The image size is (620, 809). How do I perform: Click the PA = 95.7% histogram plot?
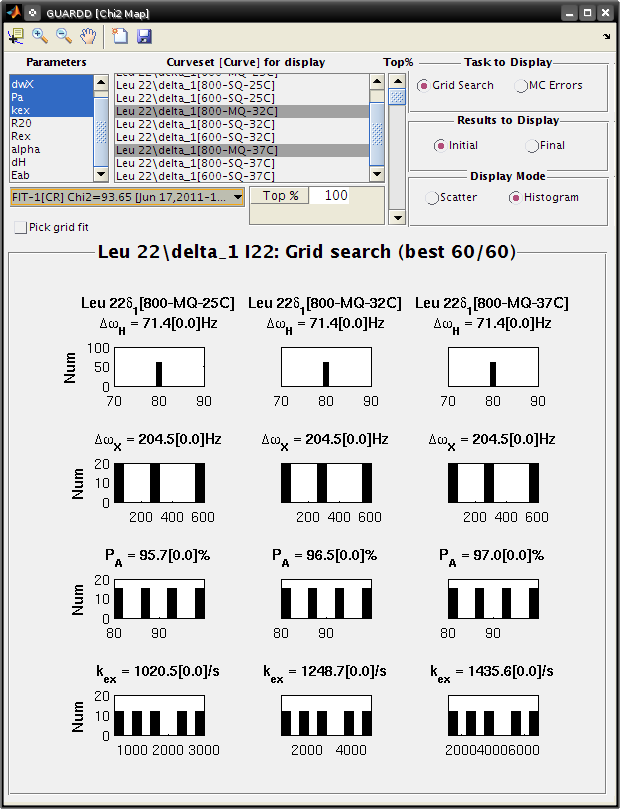[159, 599]
